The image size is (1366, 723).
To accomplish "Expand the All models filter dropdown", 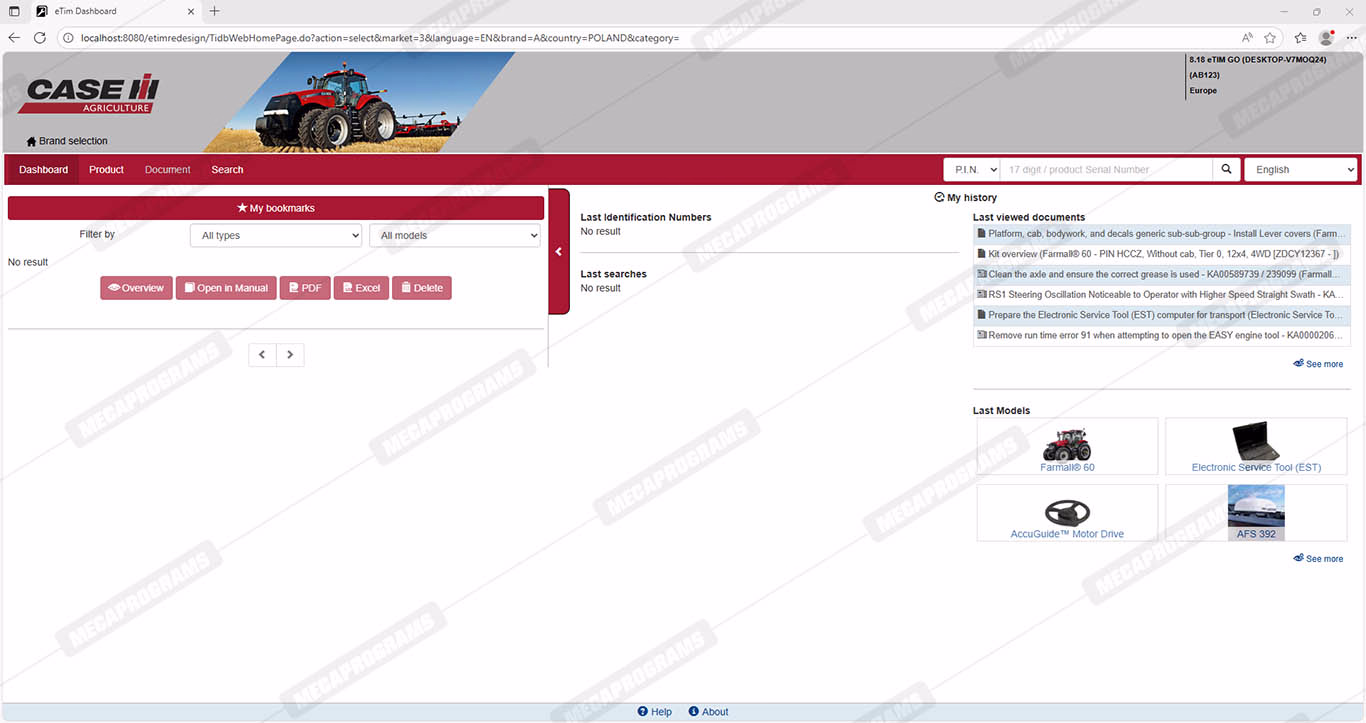I will click(455, 236).
